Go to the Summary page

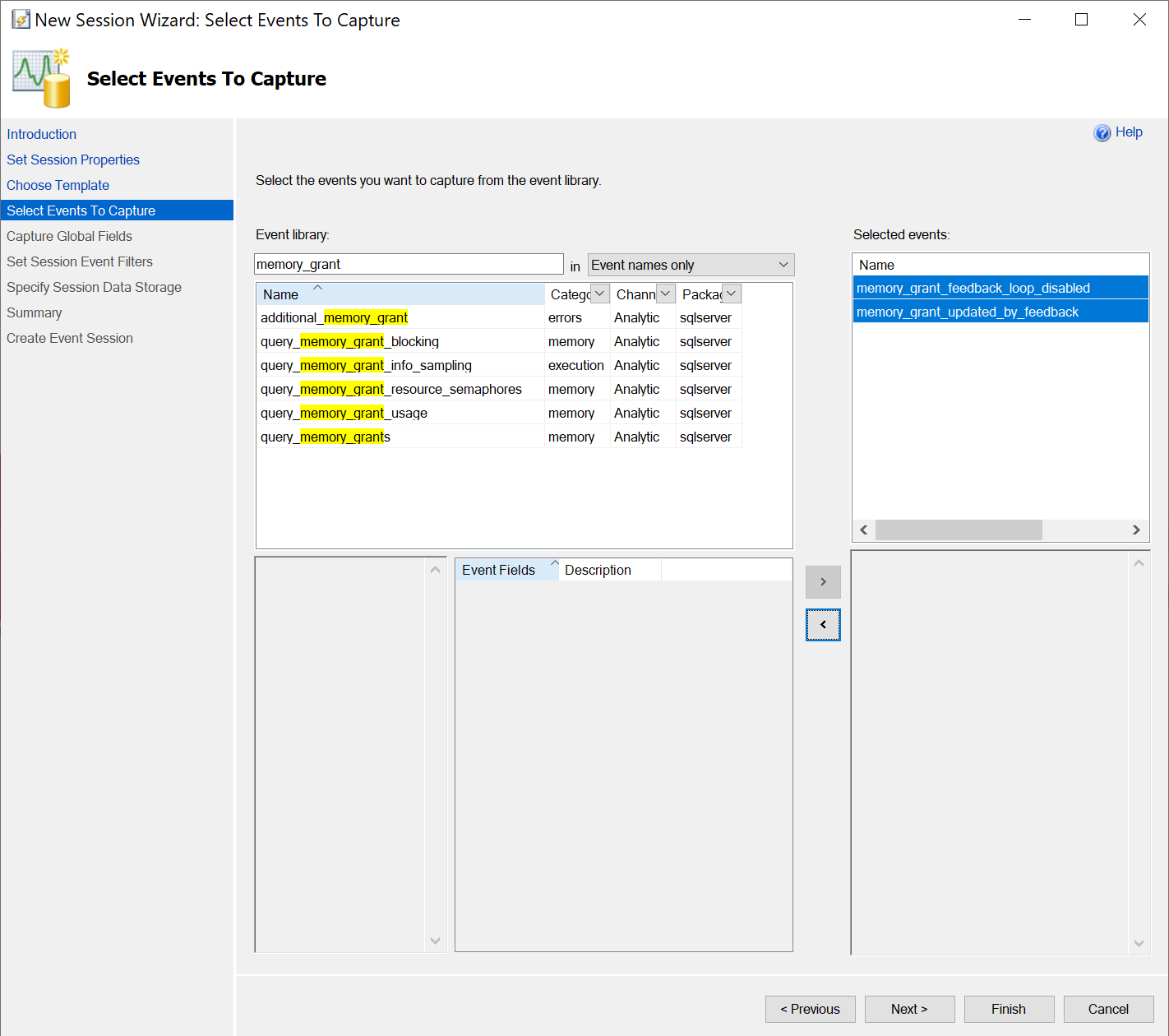tap(35, 312)
